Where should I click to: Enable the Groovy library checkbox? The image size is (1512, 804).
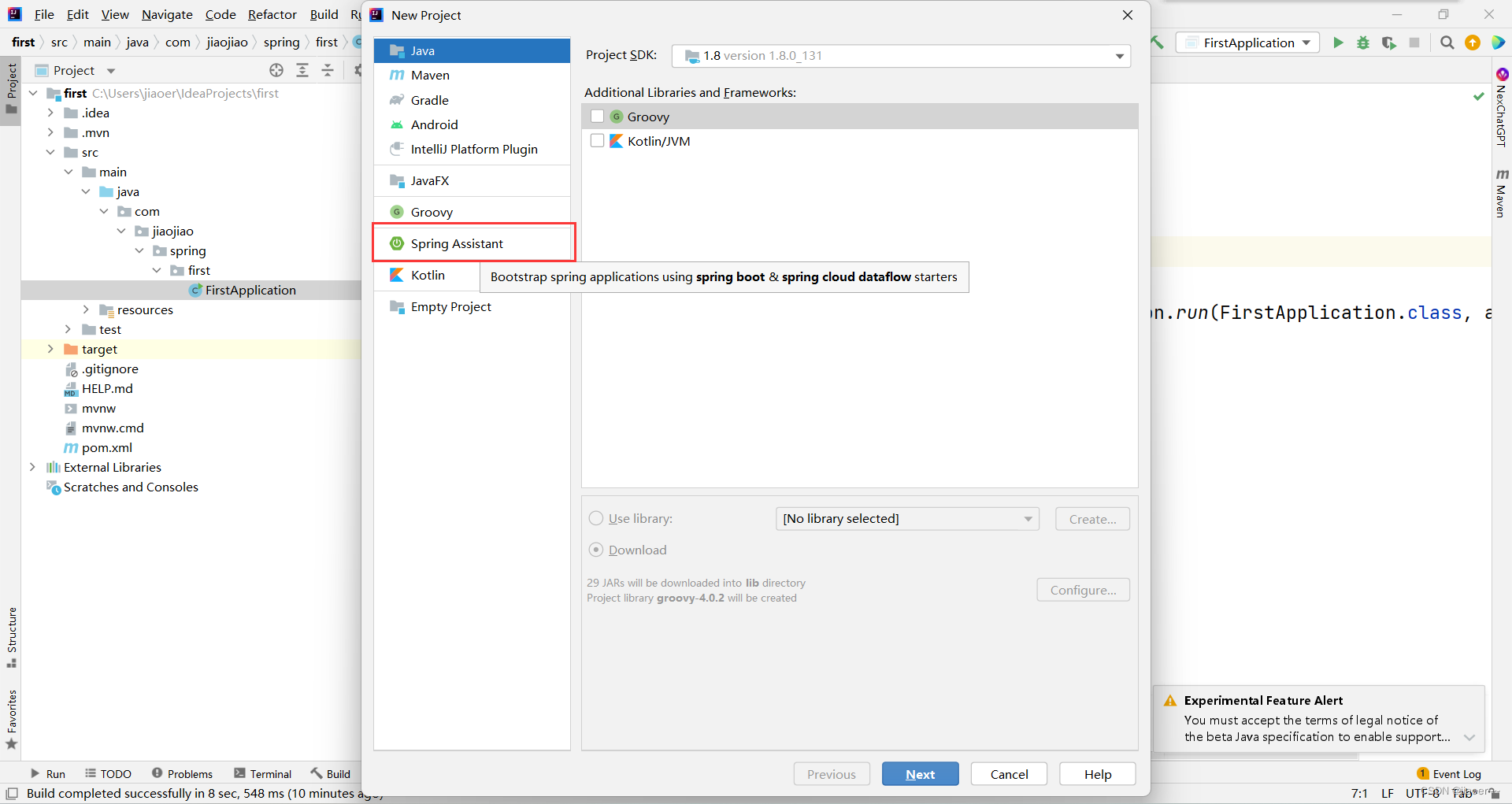tap(597, 117)
